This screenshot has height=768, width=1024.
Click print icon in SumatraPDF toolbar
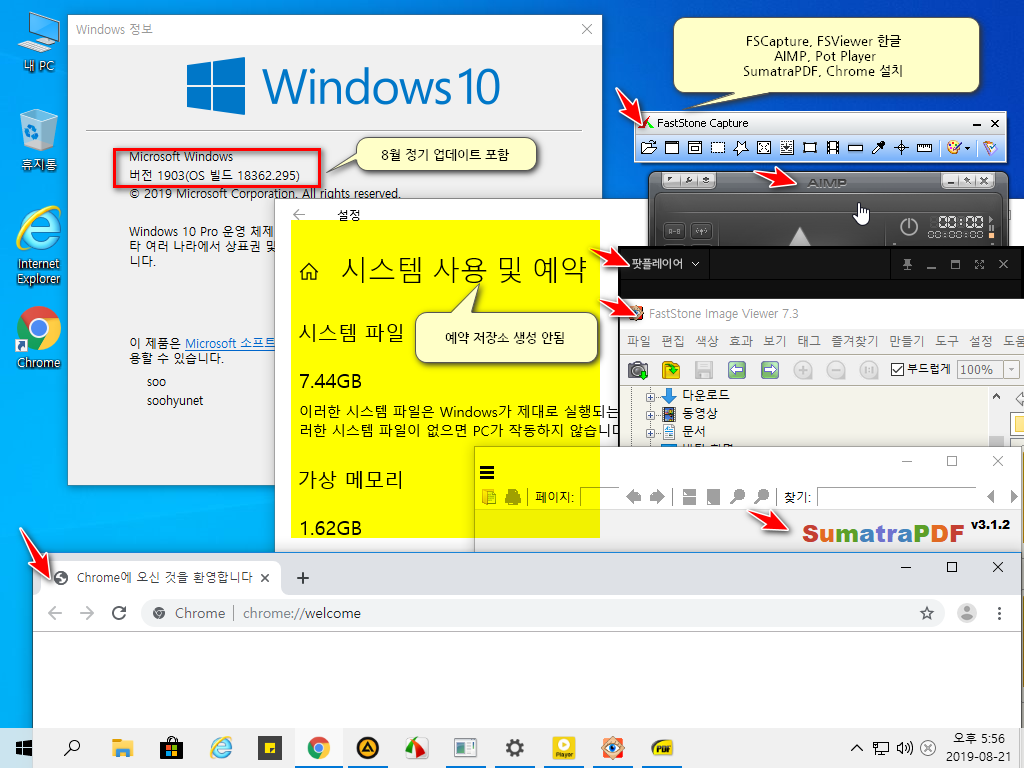[513, 497]
